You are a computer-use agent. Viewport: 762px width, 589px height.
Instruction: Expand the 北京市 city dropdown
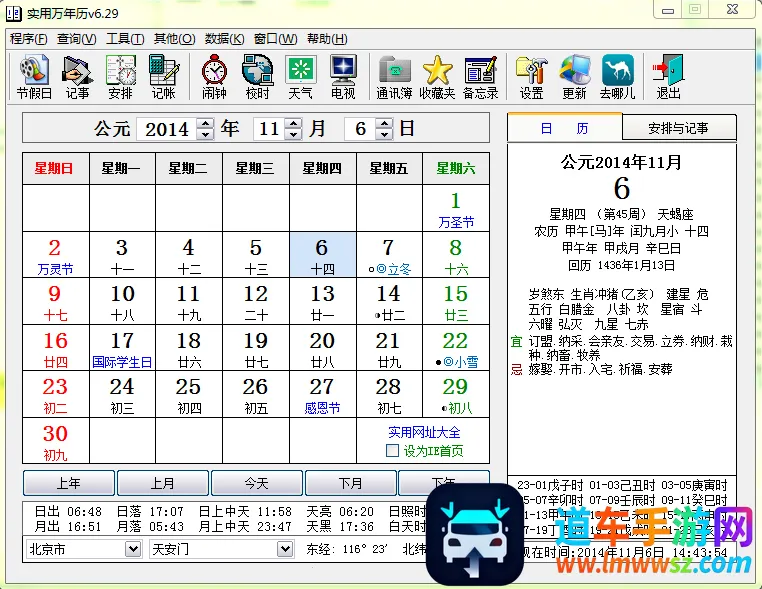point(133,549)
